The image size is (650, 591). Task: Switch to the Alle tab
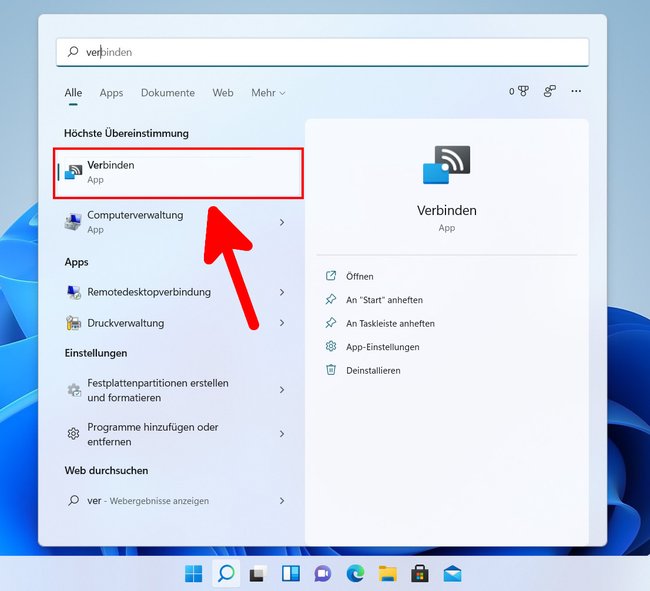click(73, 92)
